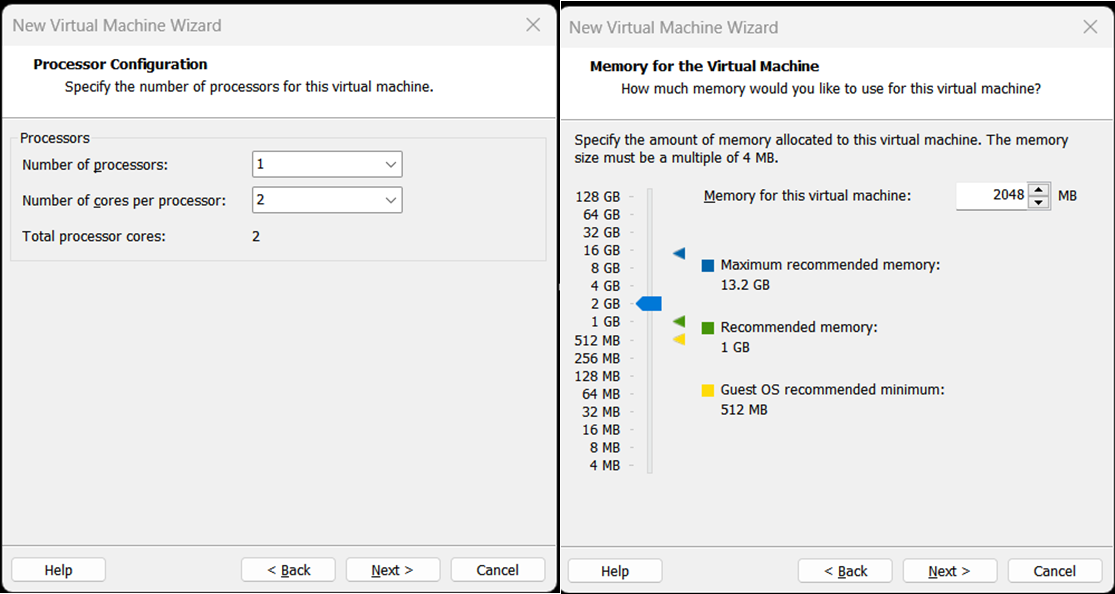The image size is (1115, 594).
Task: Click the 2 GB label on memory scale
Action: (605, 304)
